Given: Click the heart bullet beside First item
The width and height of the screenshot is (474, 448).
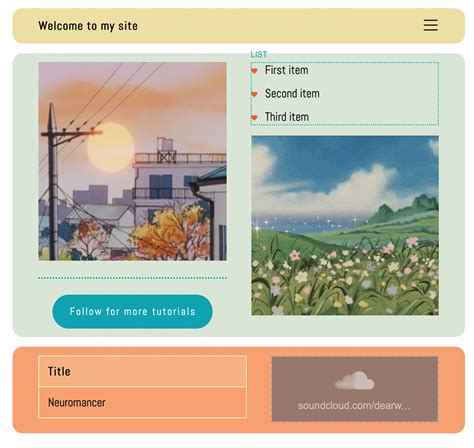Looking at the screenshot, I should 254,71.
